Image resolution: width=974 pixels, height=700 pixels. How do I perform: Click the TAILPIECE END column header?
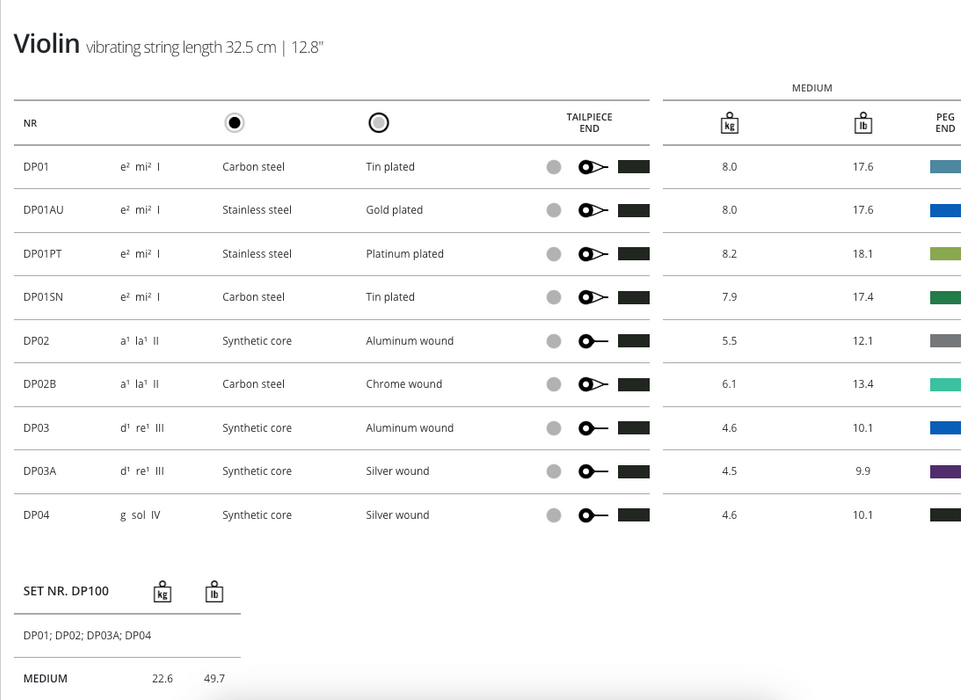(x=589, y=123)
